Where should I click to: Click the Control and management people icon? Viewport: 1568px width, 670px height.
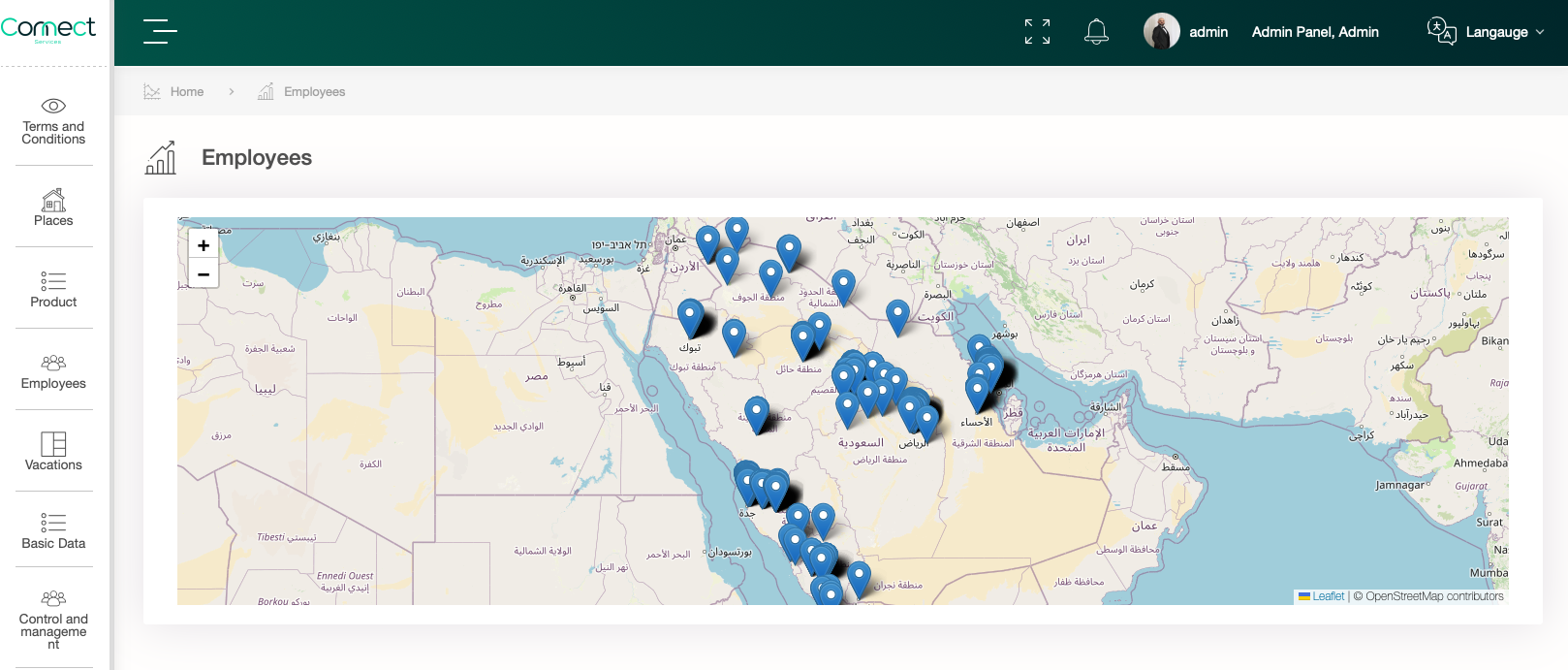point(53,598)
